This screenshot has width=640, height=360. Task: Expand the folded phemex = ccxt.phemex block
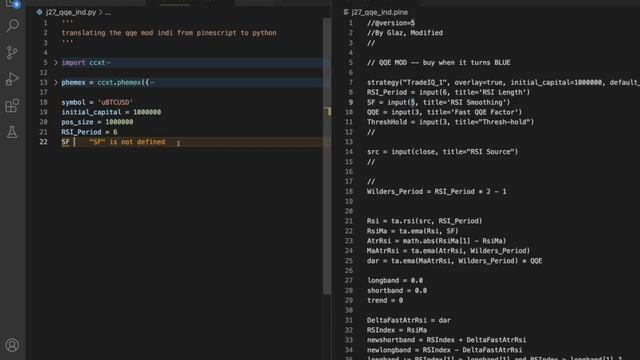[x=56, y=82]
